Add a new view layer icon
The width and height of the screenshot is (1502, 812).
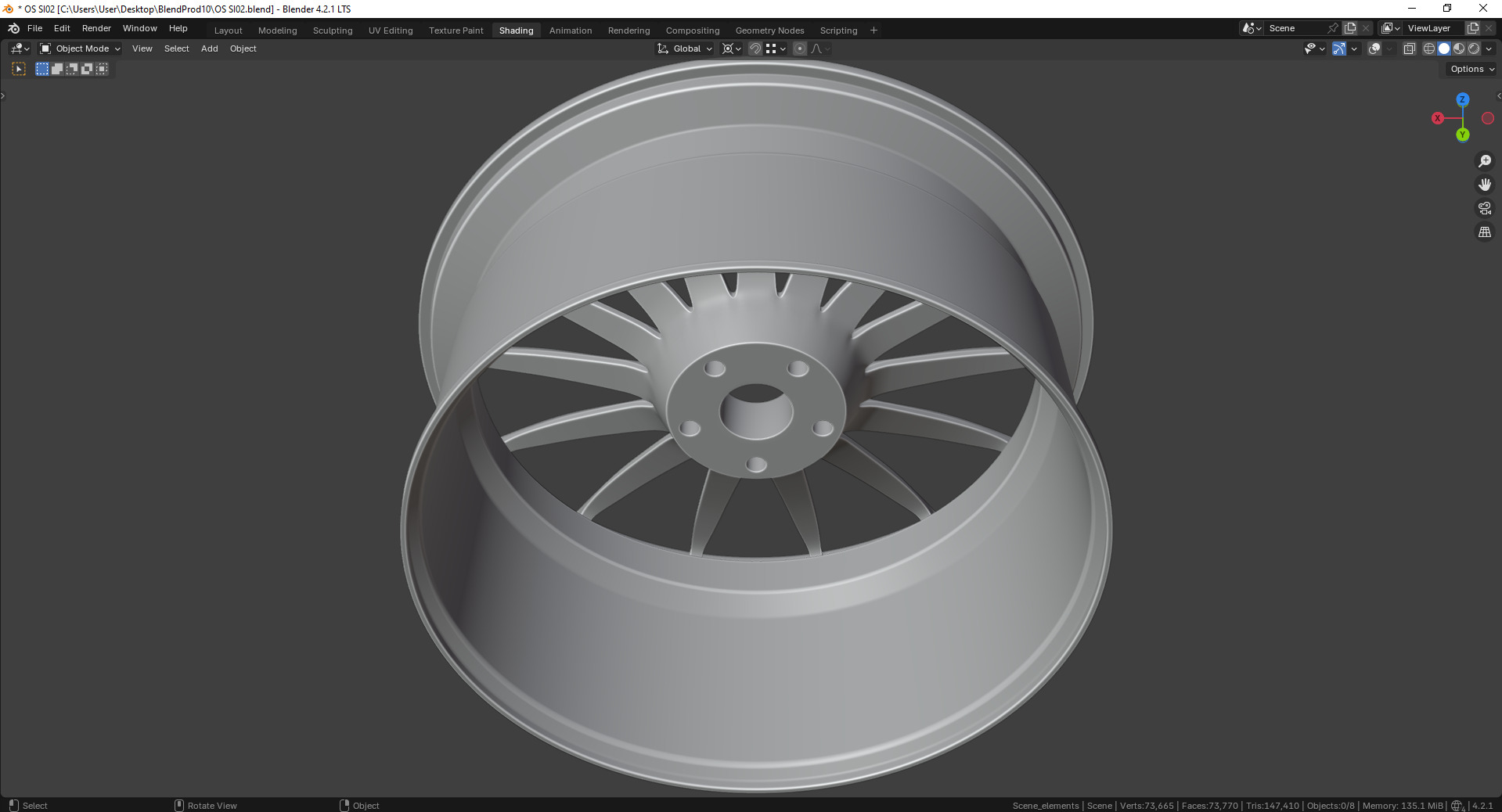pos(1473,28)
